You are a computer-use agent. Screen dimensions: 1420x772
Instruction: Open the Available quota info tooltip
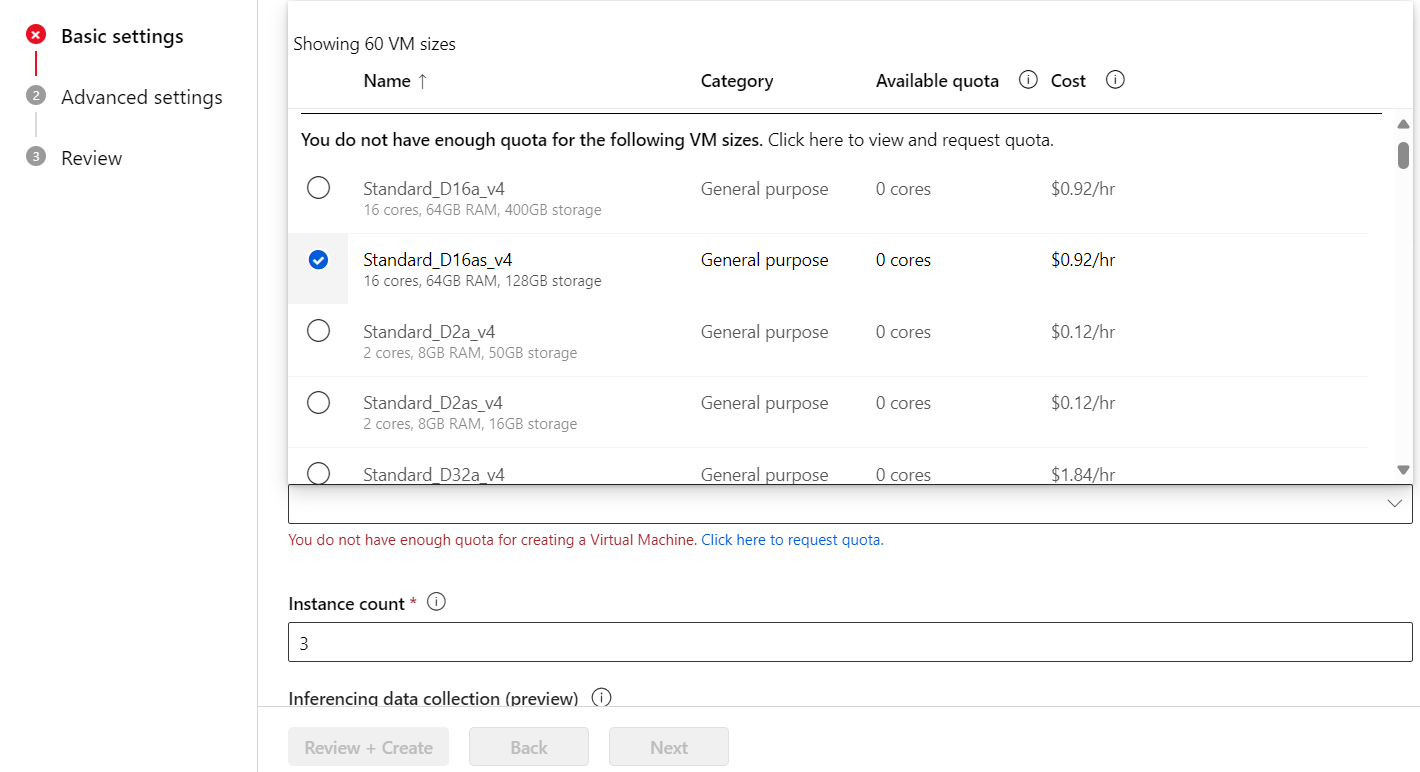tap(1027, 80)
